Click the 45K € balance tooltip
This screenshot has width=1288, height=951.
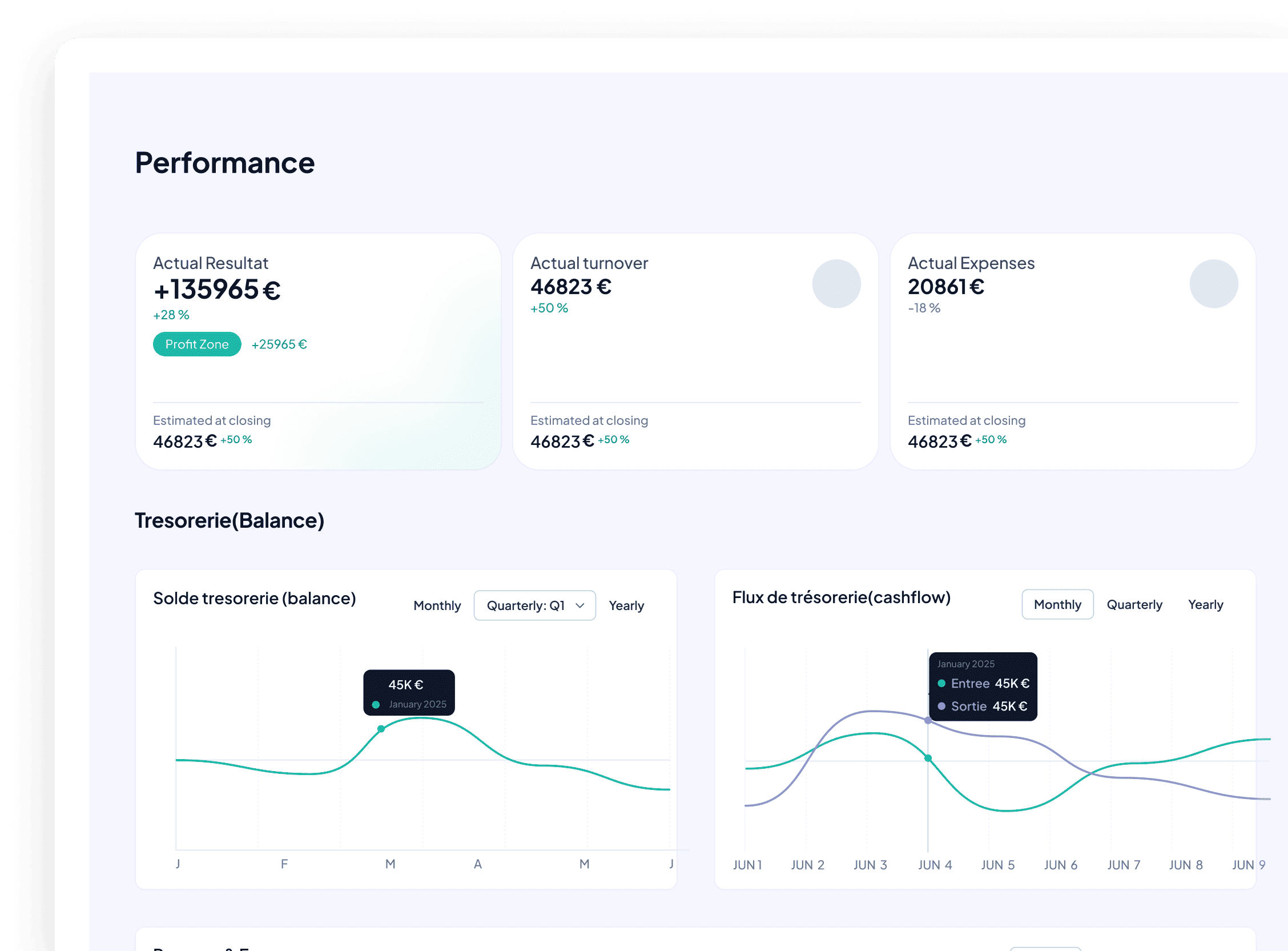[x=408, y=692]
